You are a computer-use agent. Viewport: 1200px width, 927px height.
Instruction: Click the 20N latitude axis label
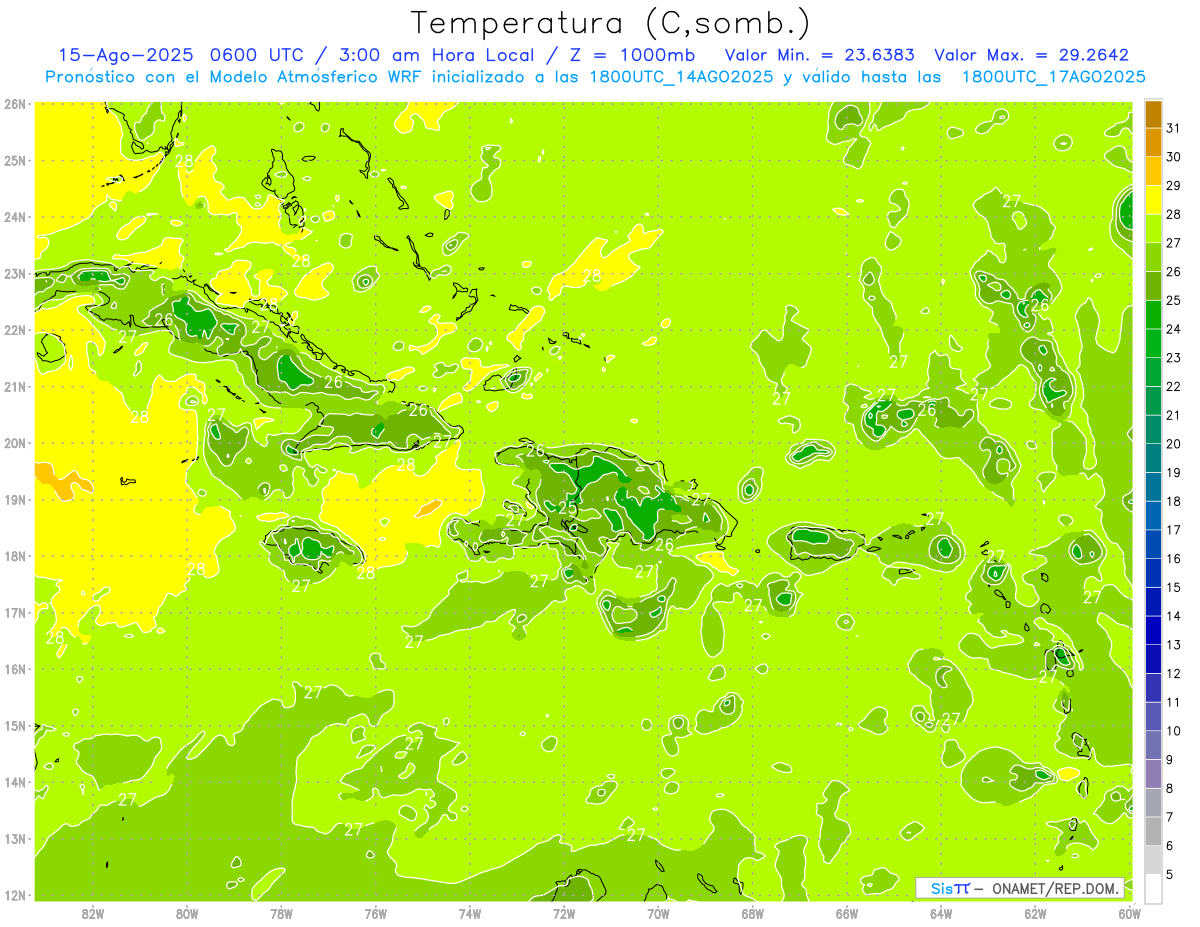point(15,443)
